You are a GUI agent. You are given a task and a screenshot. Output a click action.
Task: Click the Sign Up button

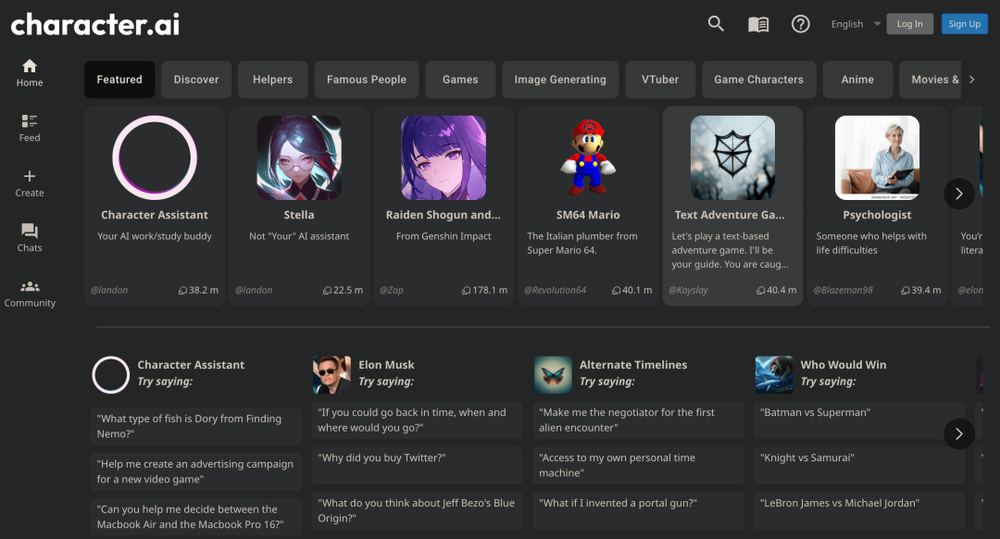tap(964, 24)
